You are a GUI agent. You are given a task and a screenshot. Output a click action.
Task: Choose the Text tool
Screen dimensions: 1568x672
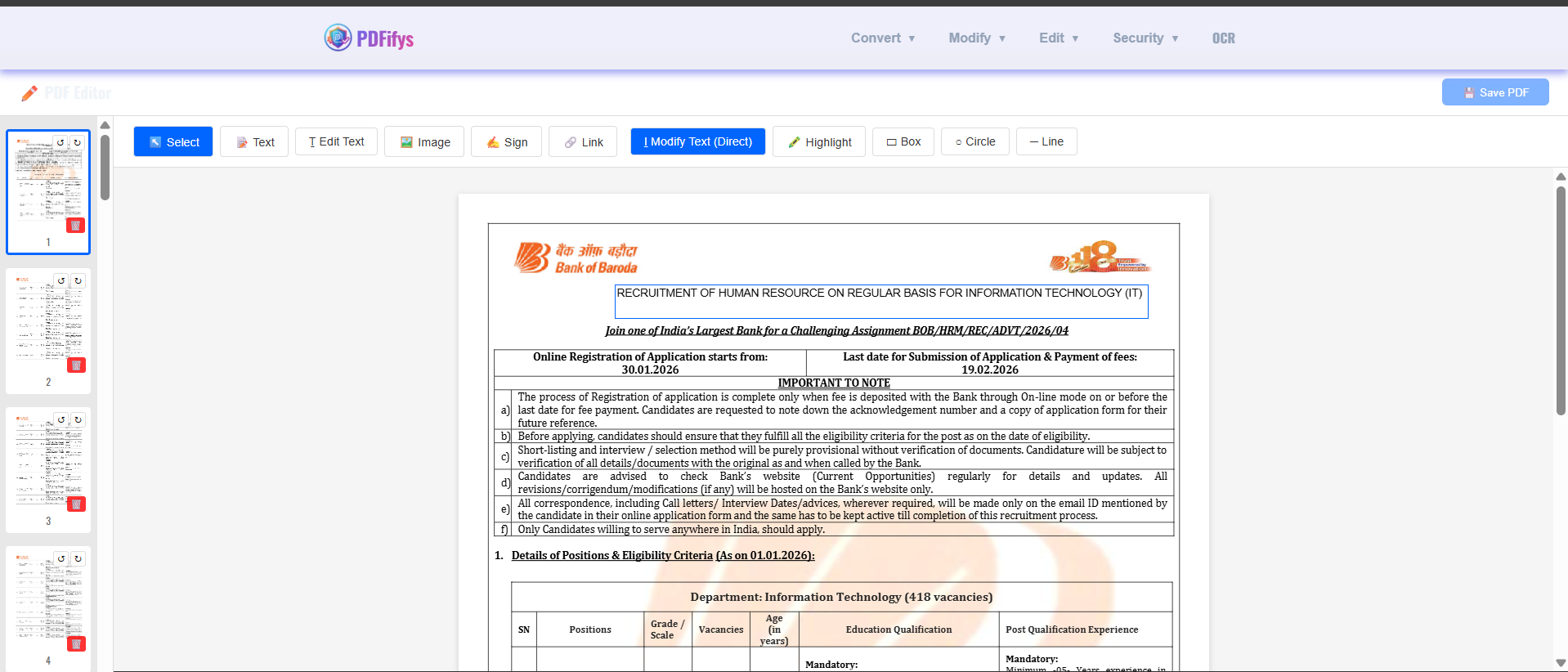click(x=254, y=141)
